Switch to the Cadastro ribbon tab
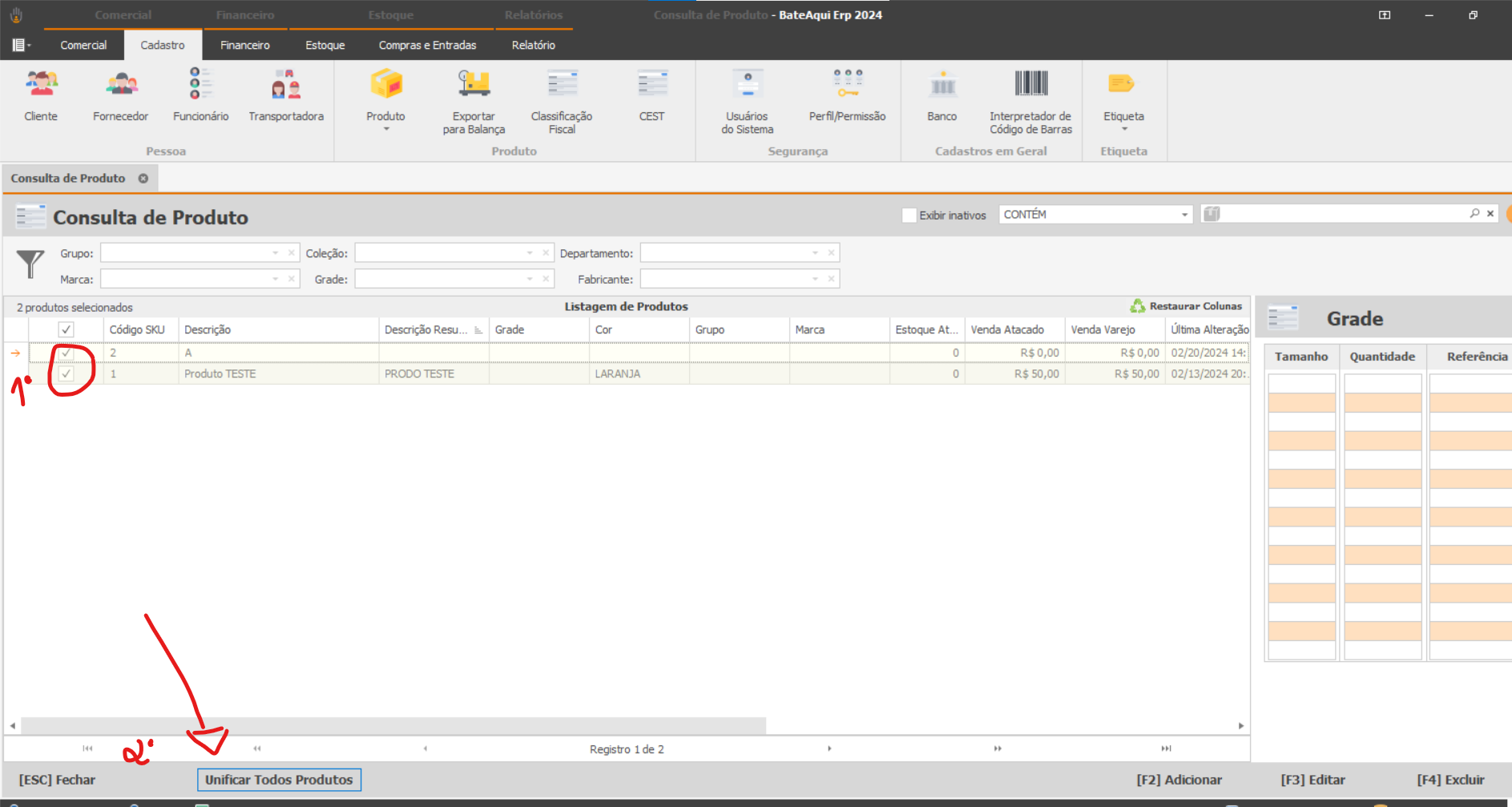 coord(163,45)
